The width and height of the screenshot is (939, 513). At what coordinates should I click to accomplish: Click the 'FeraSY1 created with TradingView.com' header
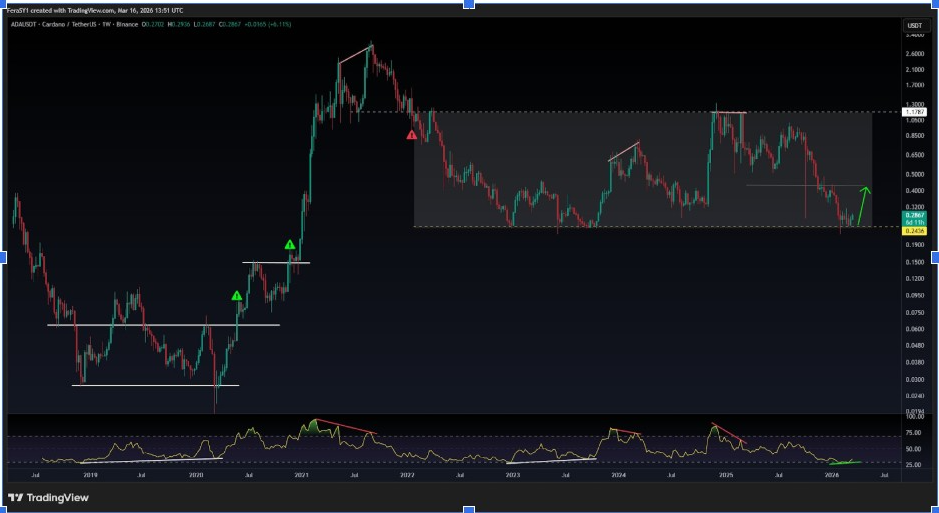click(x=60, y=11)
